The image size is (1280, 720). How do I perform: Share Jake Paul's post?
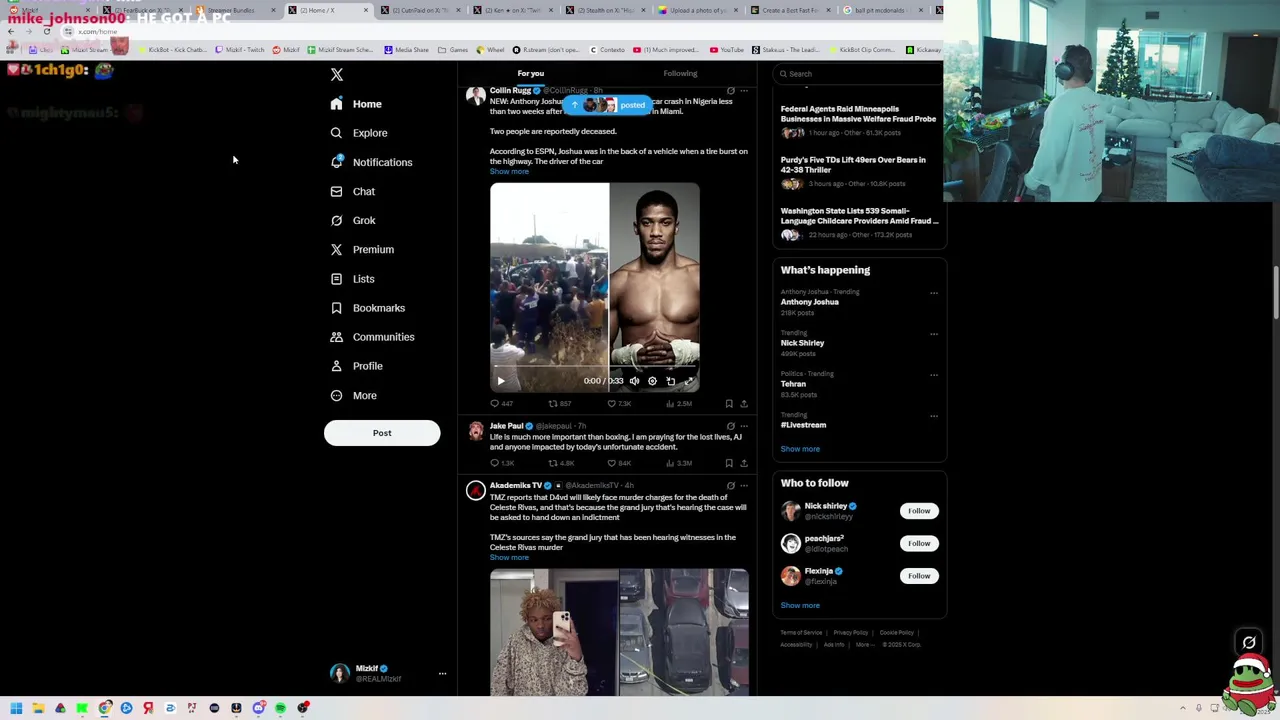pos(744,463)
